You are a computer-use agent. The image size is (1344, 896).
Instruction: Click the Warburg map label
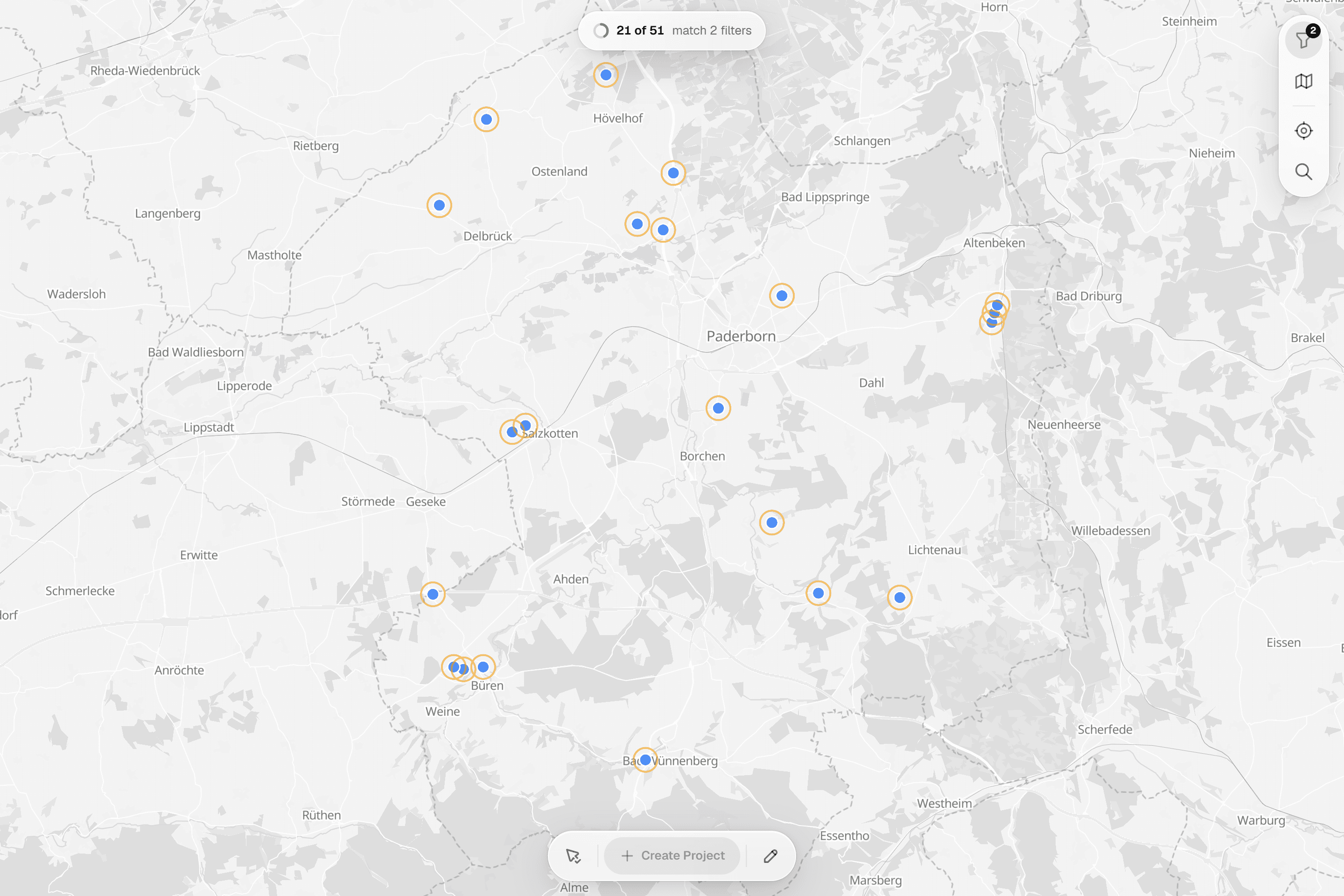click(x=1261, y=820)
